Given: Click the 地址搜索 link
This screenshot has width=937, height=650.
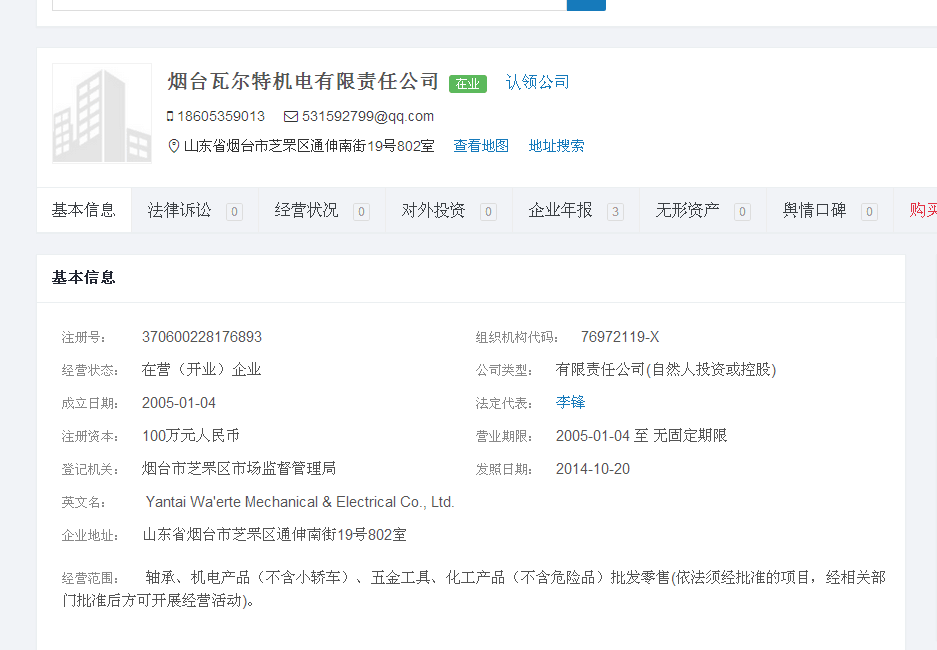Looking at the screenshot, I should point(556,146).
